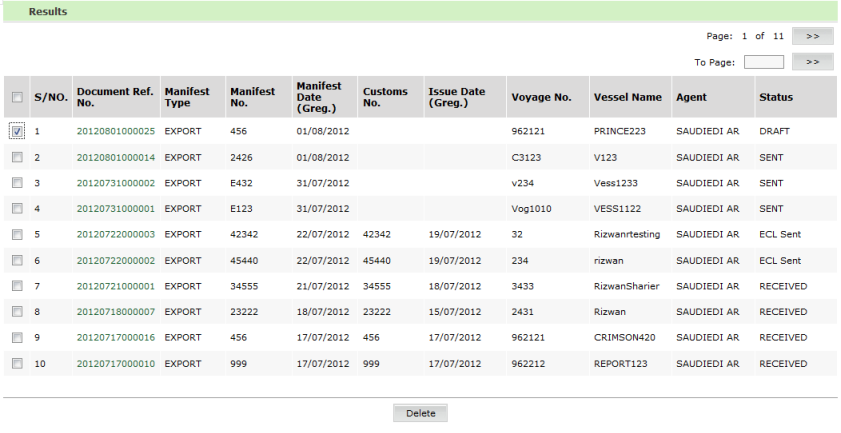
Task: Check the checkbox for row 5
Action: pyautogui.click(x=16, y=235)
